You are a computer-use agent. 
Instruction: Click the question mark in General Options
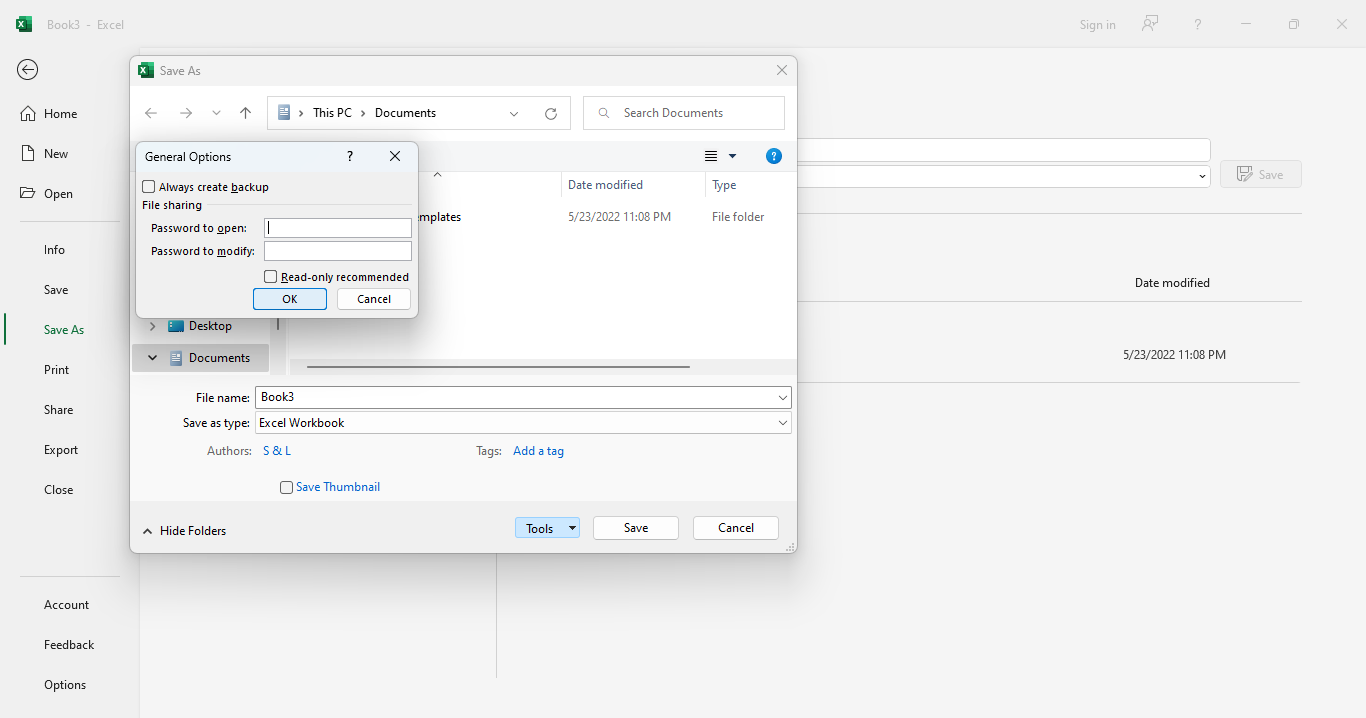[349, 157]
